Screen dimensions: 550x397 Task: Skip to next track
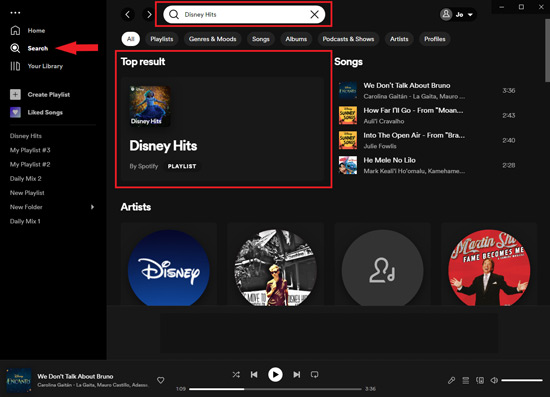[297, 375]
